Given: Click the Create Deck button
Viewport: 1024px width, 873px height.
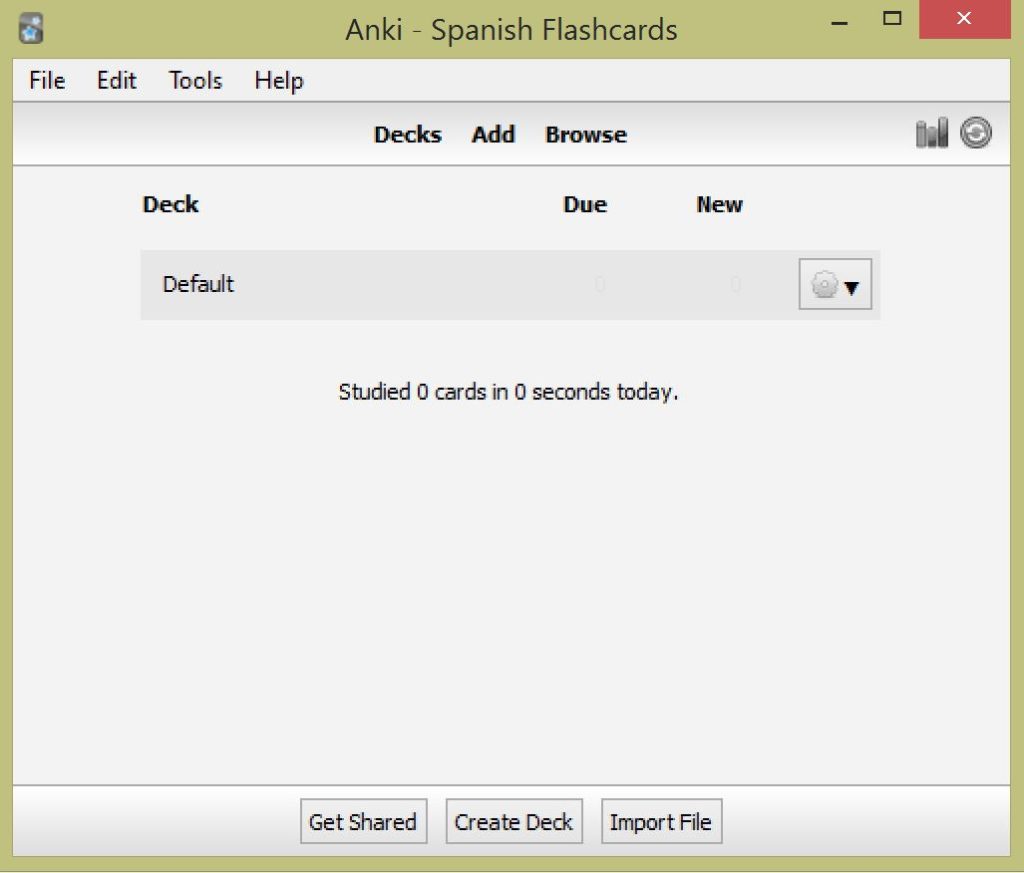Looking at the screenshot, I should (x=514, y=821).
